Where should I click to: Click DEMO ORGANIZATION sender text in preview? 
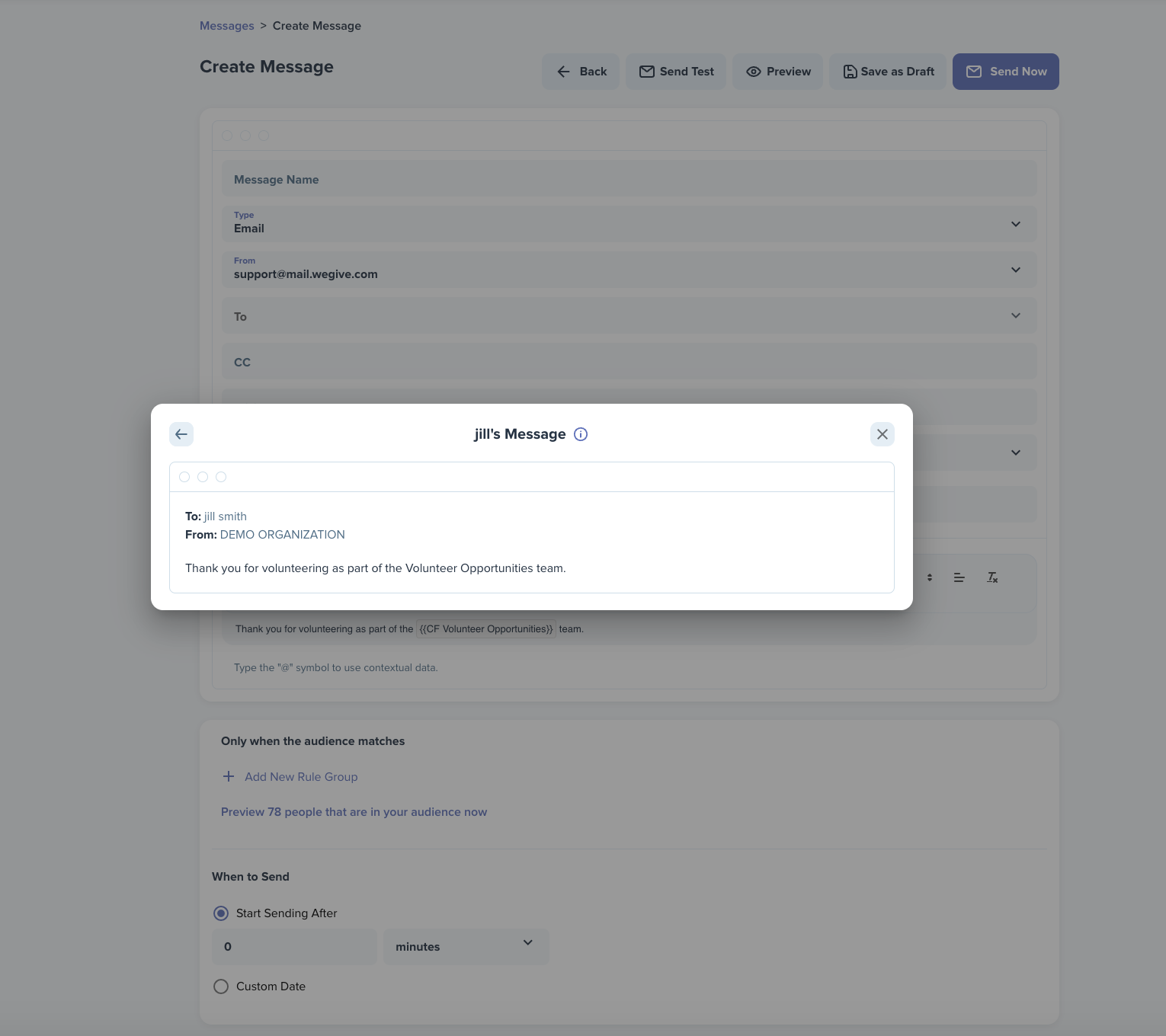(283, 535)
